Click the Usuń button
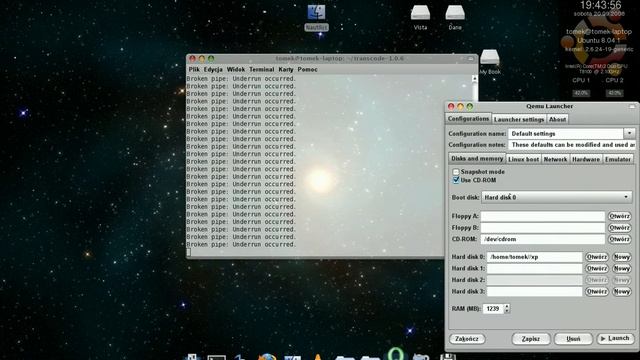The width and height of the screenshot is (640, 360). [x=573, y=339]
